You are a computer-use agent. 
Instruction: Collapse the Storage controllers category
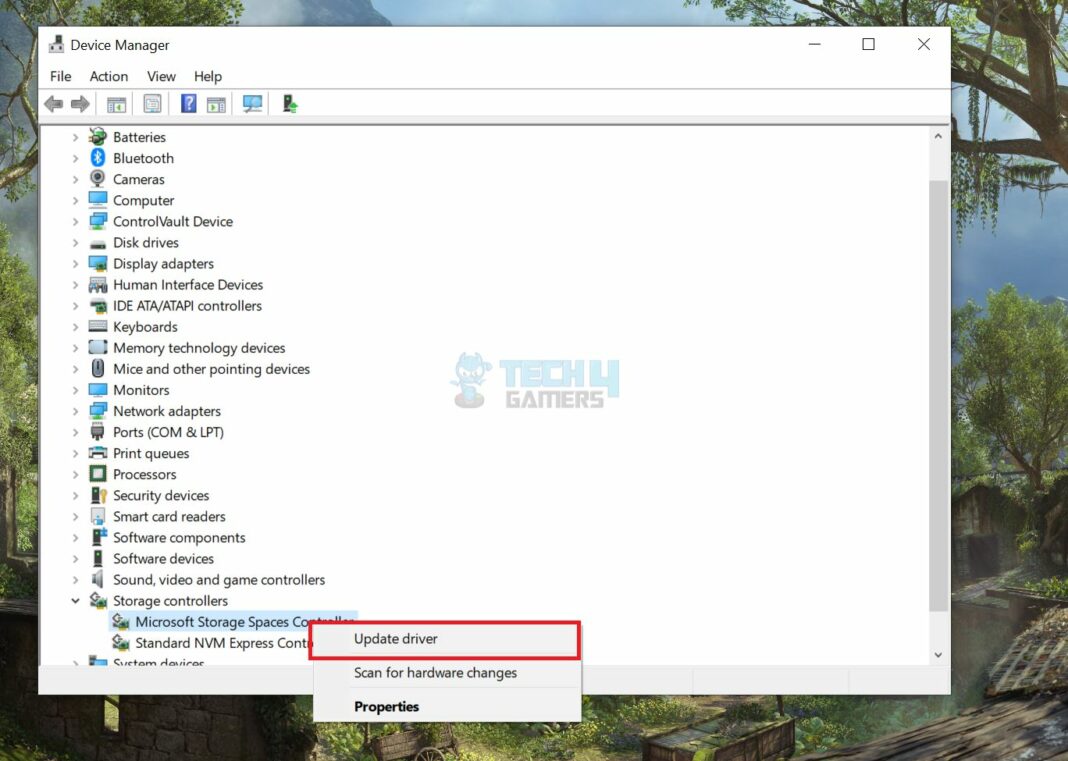click(x=76, y=600)
